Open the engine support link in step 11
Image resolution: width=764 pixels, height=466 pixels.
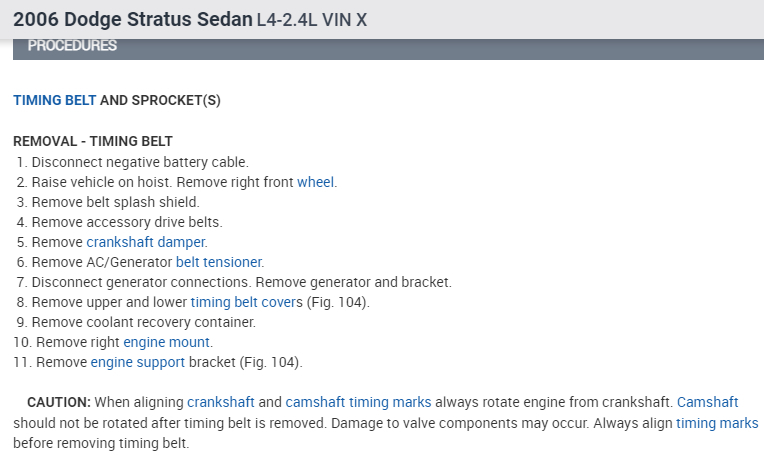click(137, 362)
